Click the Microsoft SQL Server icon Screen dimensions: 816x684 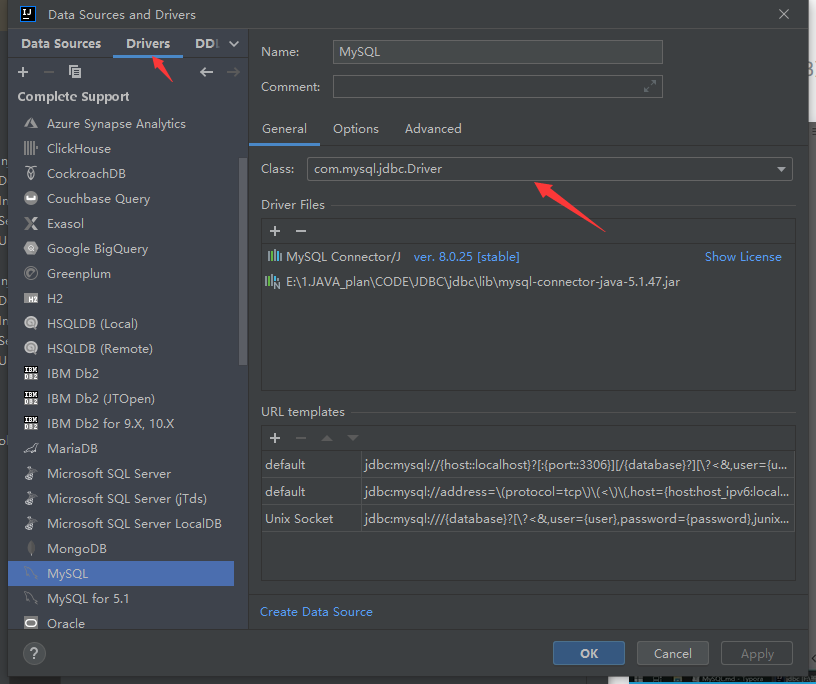[x=31, y=473]
